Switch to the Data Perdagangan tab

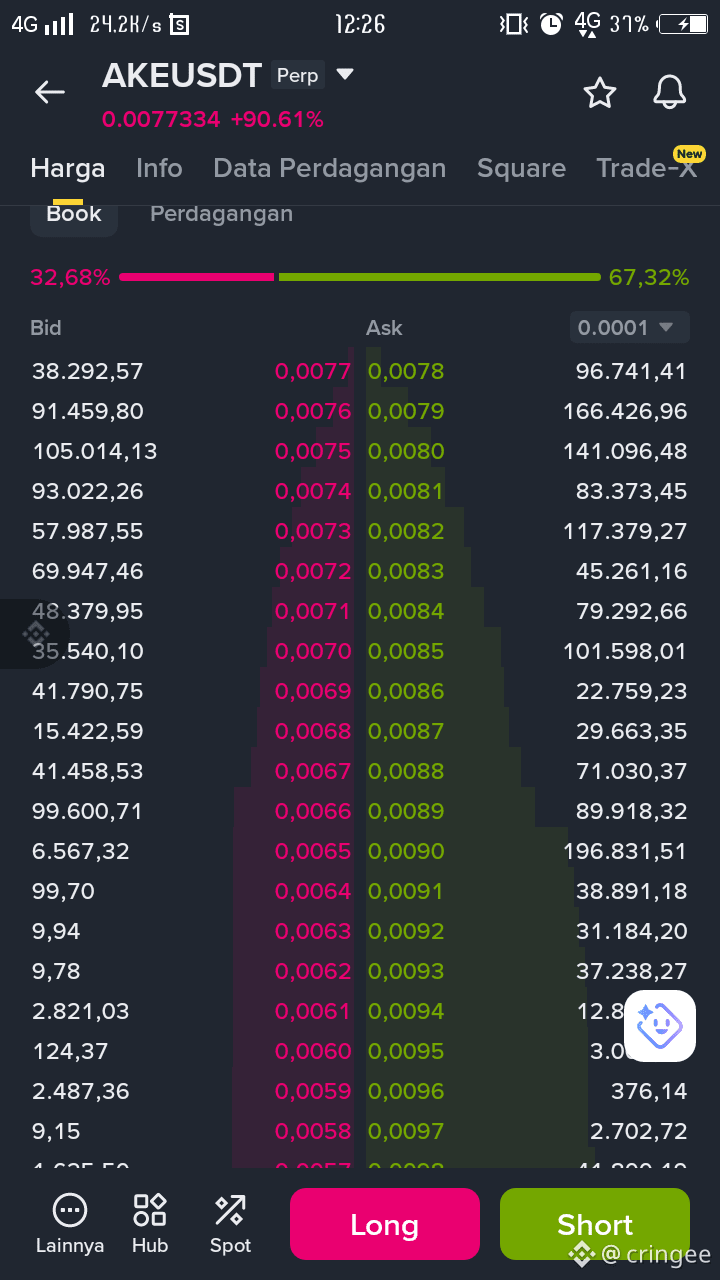pyautogui.click(x=330, y=168)
